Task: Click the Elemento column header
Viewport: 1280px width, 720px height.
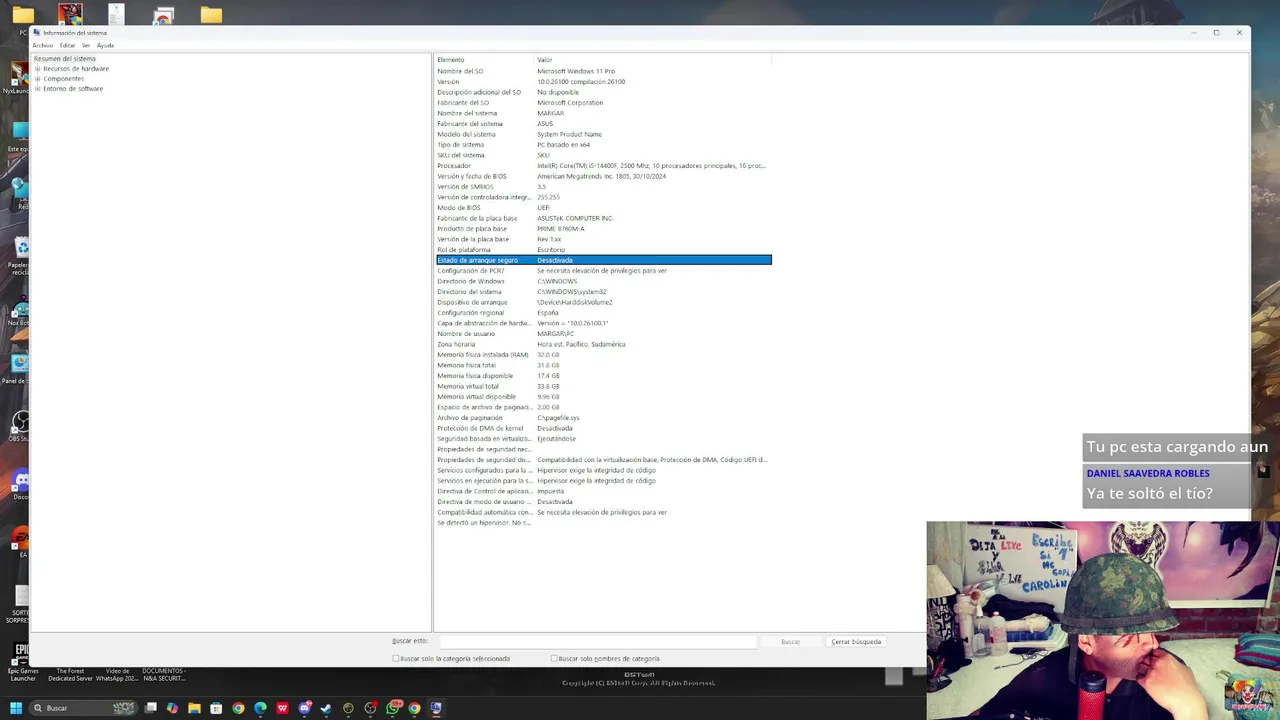Action: point(485,60)
